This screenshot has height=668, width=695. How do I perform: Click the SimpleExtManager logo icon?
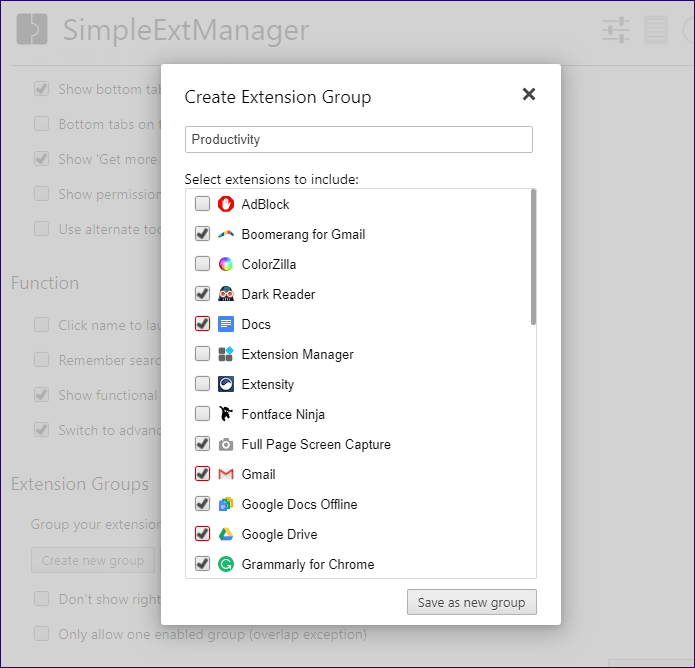click(x=32, y=29)
